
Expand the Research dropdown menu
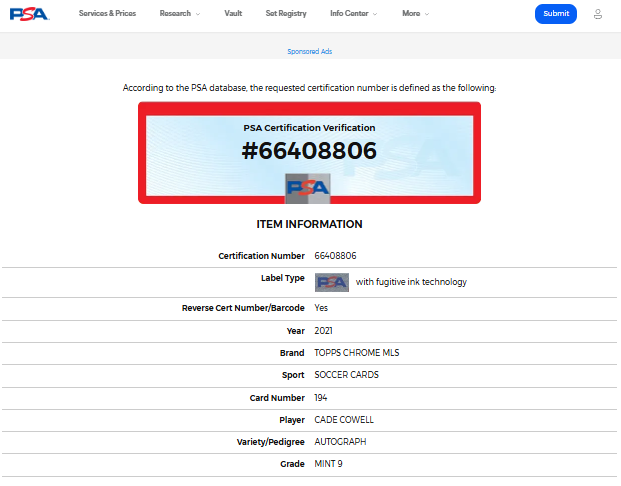coord(180,14)
